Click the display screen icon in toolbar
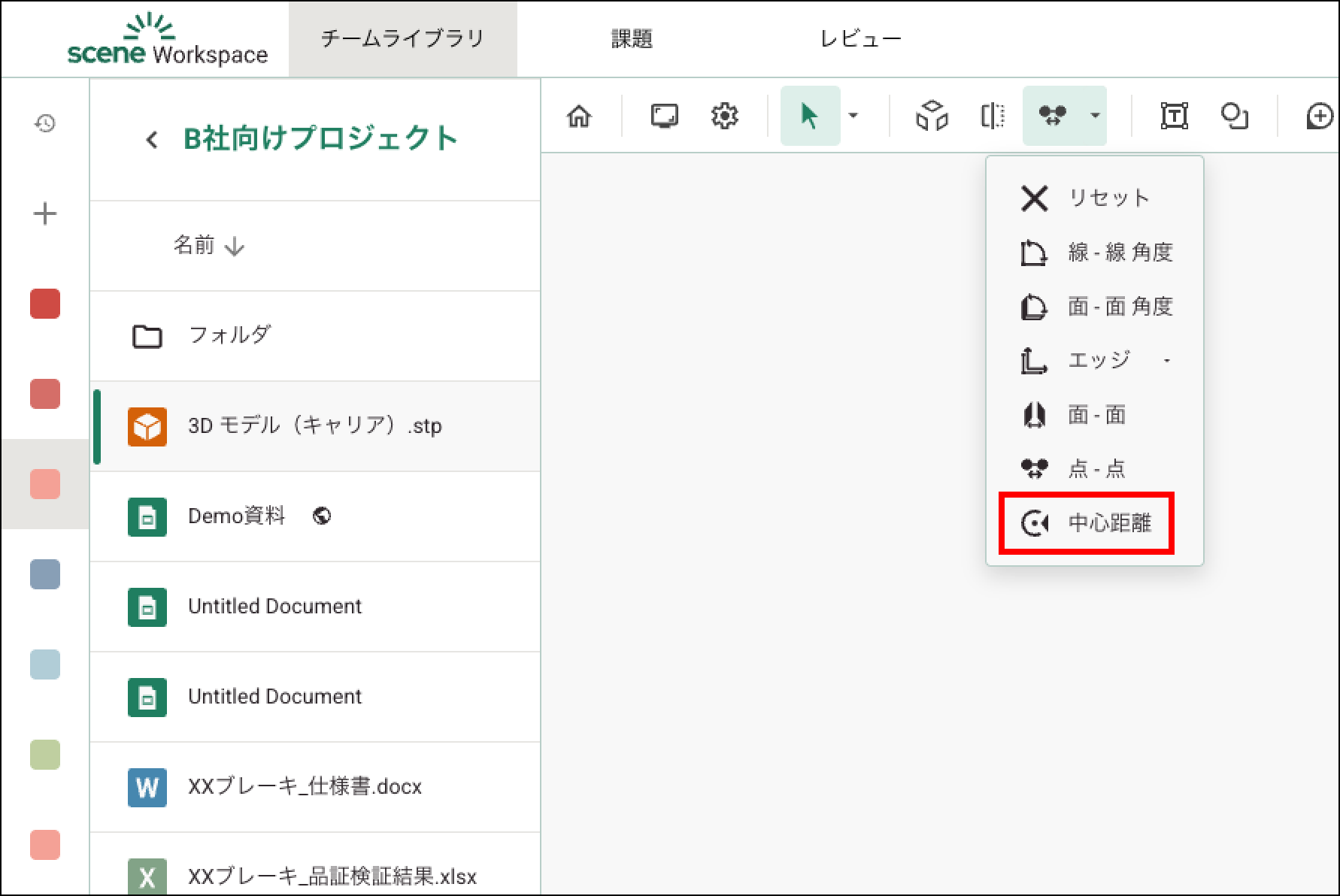The width and height of the screenshot is (1340, 896). (664, 117)
